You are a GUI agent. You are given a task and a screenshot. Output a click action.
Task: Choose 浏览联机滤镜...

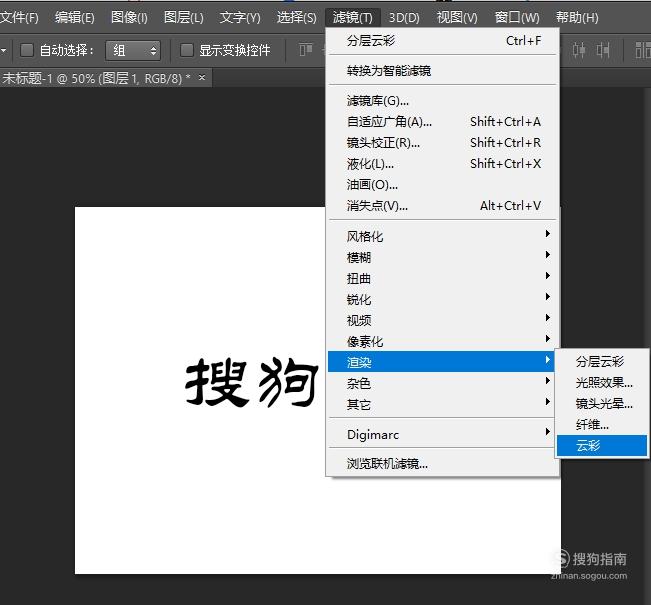pyautogui.click(x=443, y=463)
